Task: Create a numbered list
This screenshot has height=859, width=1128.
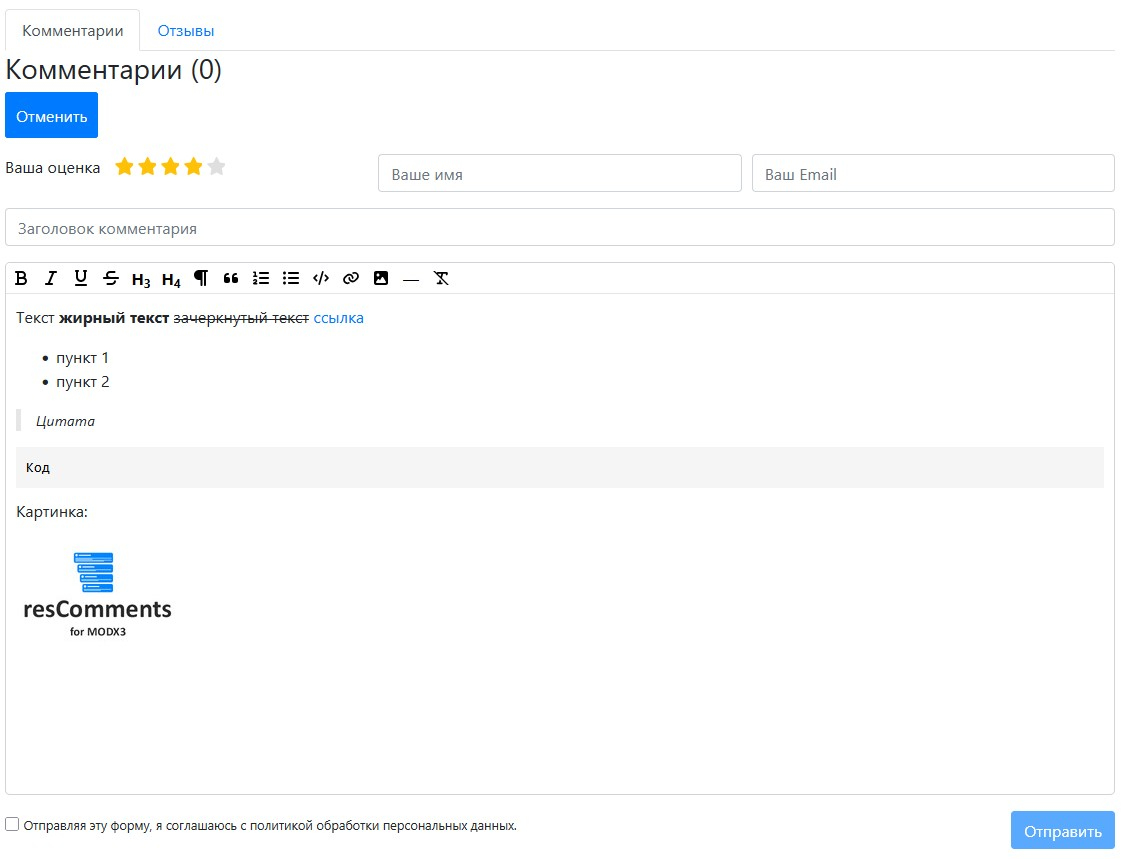Action: 261,278
